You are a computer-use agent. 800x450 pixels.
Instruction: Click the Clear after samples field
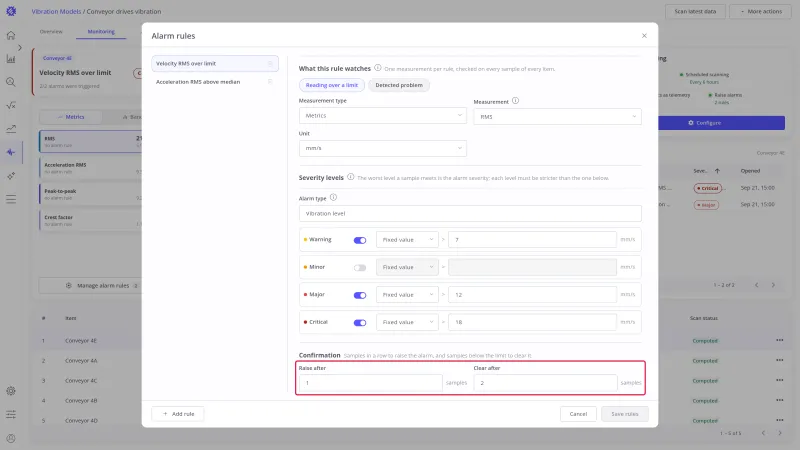pyautogui.click(x=545, y=383)
